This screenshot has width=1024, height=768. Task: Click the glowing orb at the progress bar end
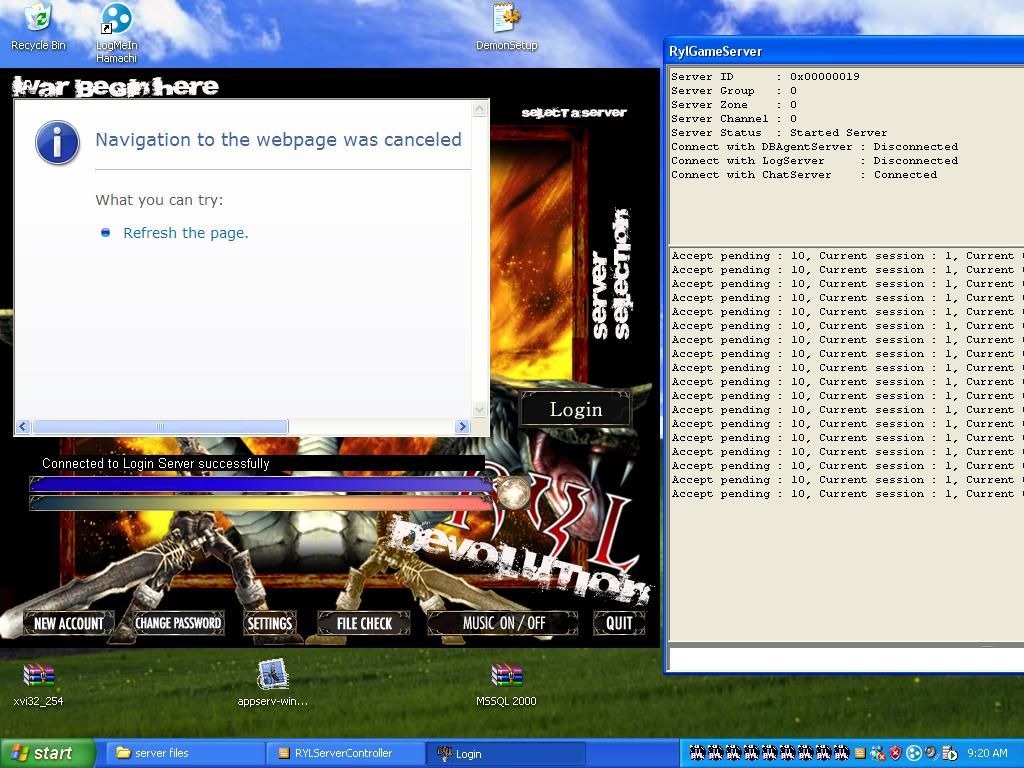pos(514,492)
